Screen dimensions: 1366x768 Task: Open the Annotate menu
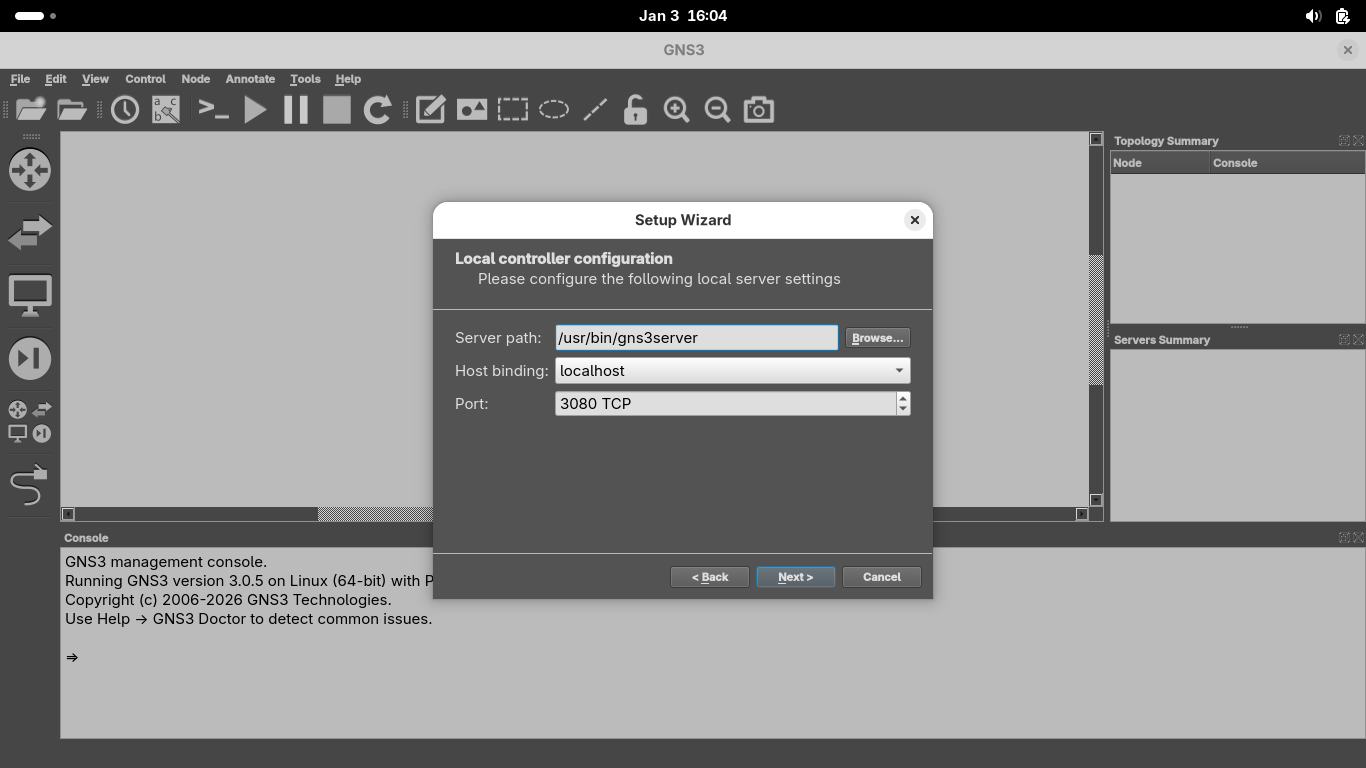250,79
